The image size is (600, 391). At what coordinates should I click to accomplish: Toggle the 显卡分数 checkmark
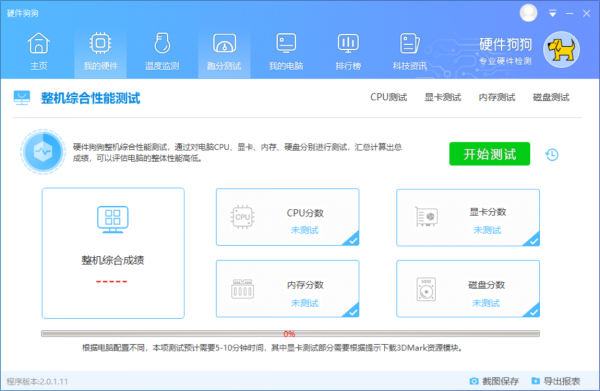click(x=532, y=239)
